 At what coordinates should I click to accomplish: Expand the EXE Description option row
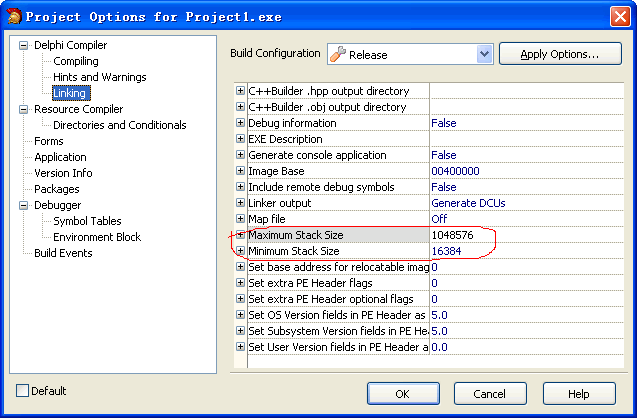[x=240, y=139]
